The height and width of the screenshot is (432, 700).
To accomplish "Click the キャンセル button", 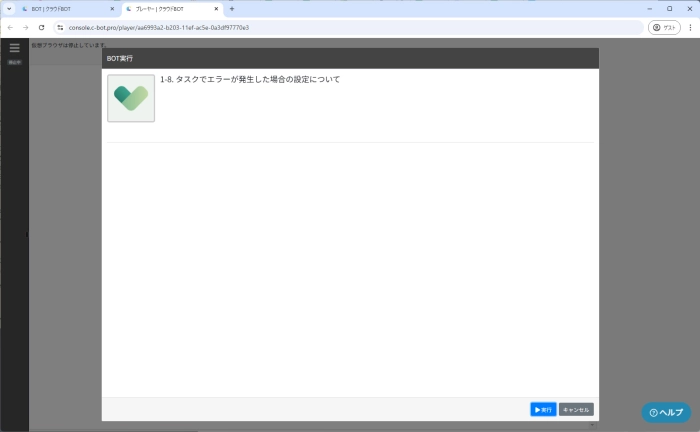I will pos(576,409).
